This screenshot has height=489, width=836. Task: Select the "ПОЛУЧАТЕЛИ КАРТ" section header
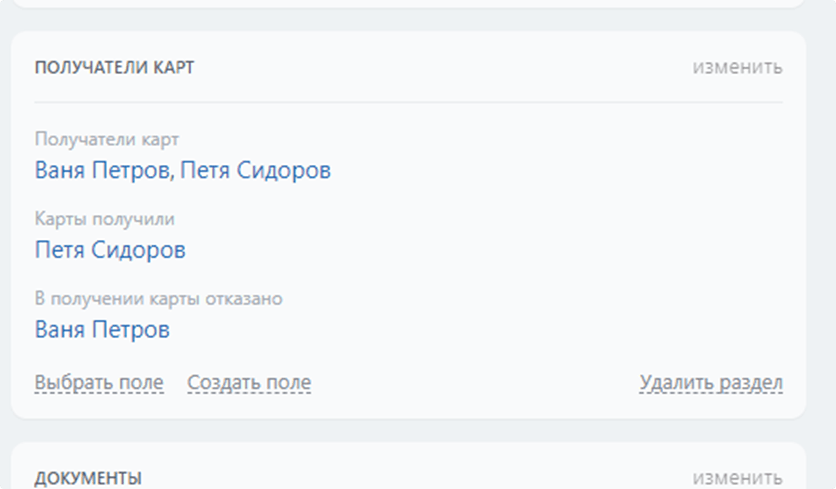[115, 68]
